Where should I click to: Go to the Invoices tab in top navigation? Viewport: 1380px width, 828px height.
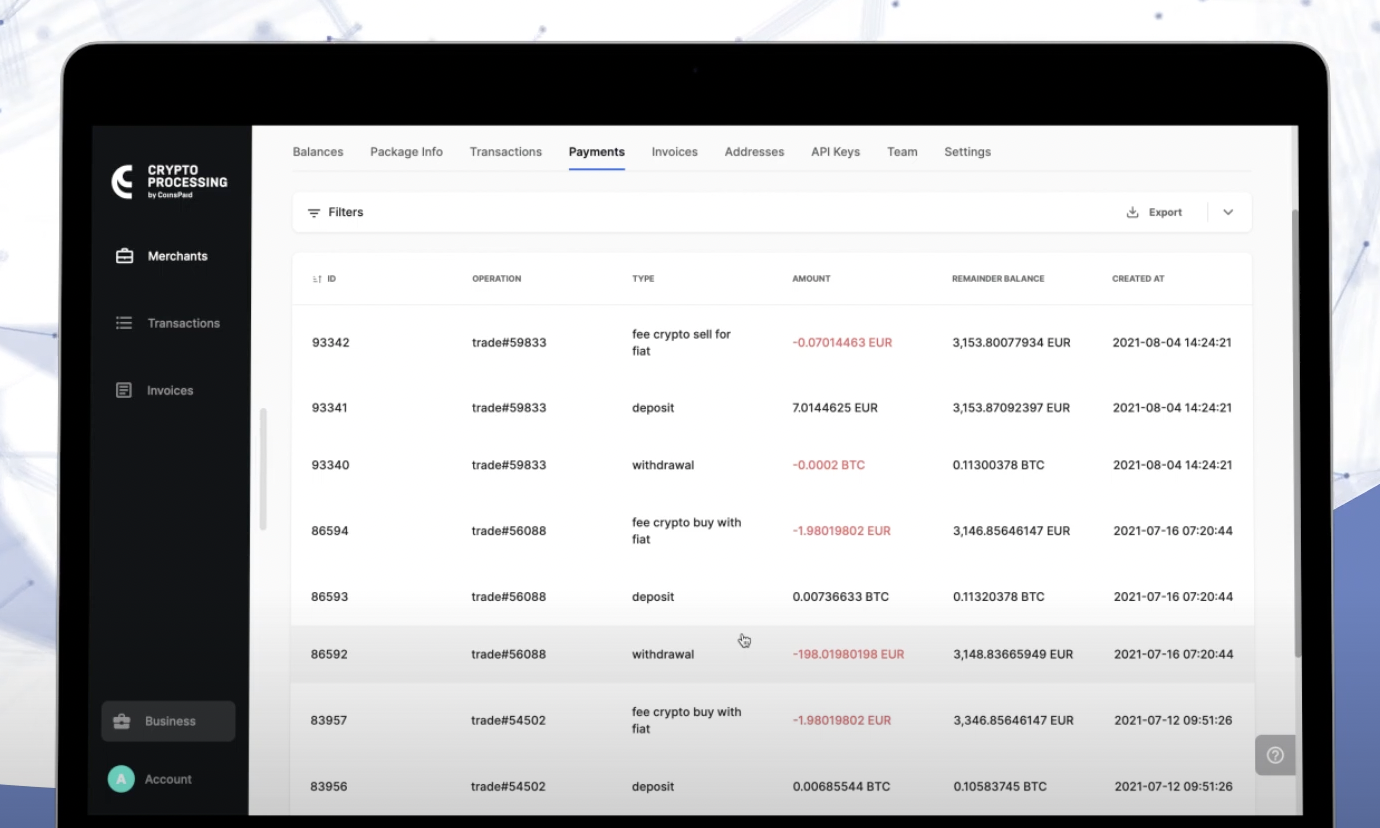click(x=675, y=152)
